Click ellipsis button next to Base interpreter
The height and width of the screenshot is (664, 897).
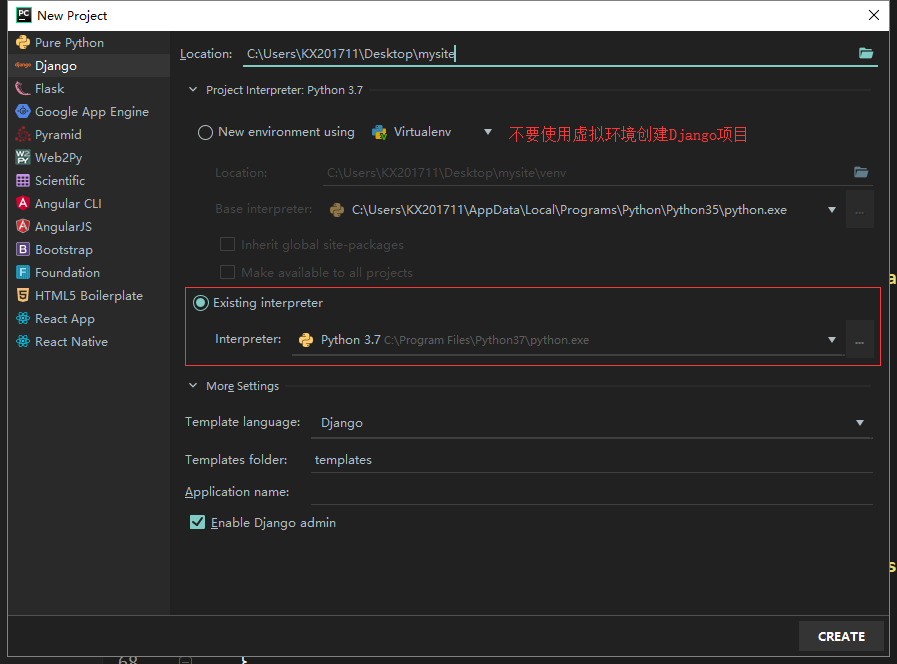click(860, 210)
